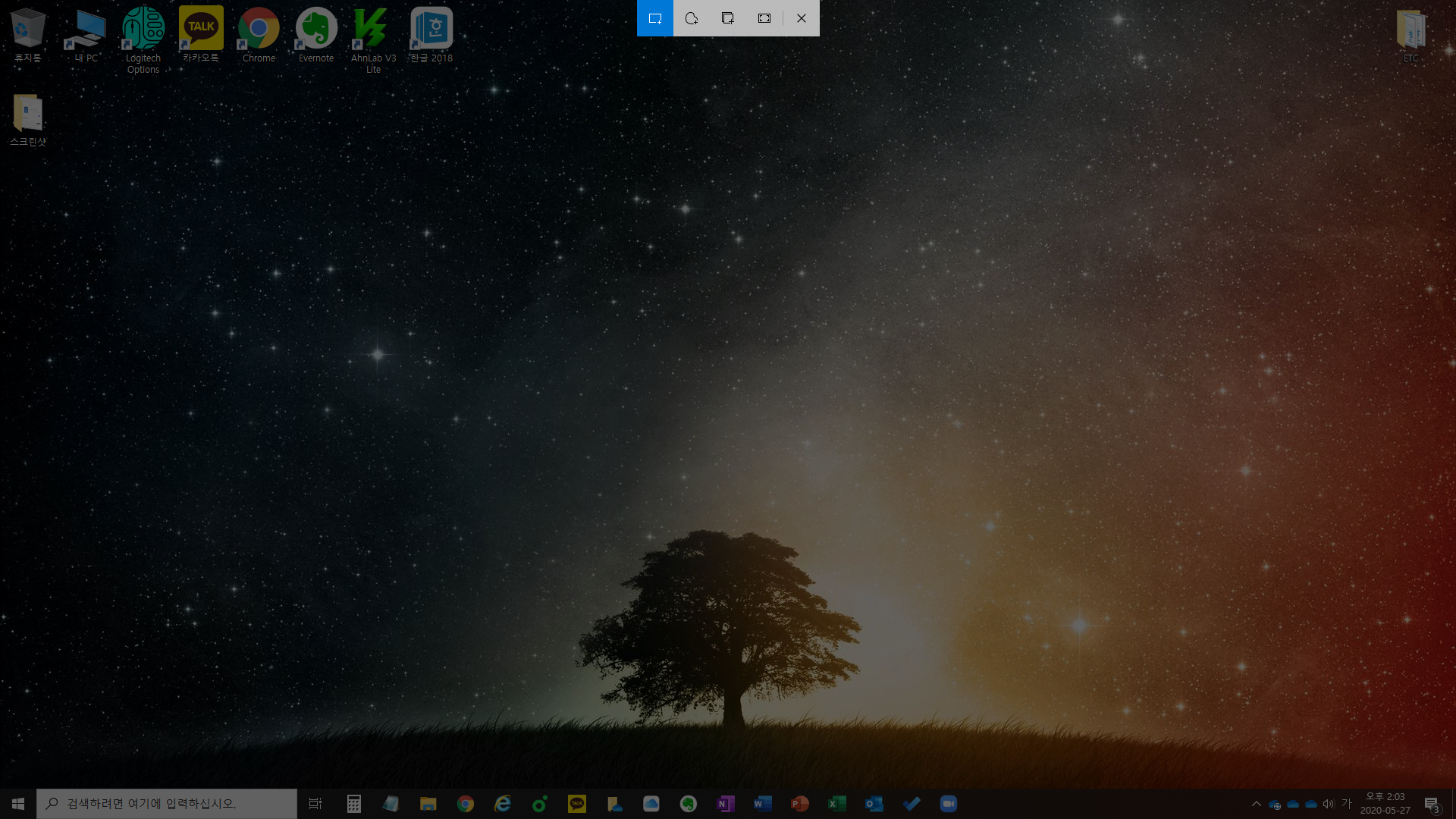The image size is (1456, 819).
Task: Open the volume control in tray
Action: coord(1329,804)
